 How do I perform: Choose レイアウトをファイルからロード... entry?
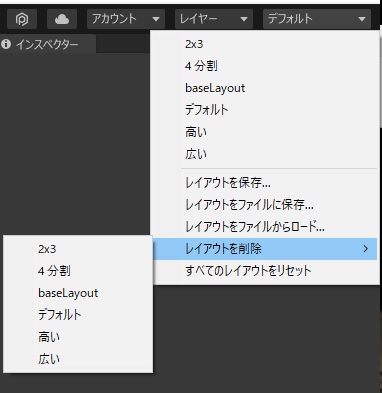click(x=265, y=227)
